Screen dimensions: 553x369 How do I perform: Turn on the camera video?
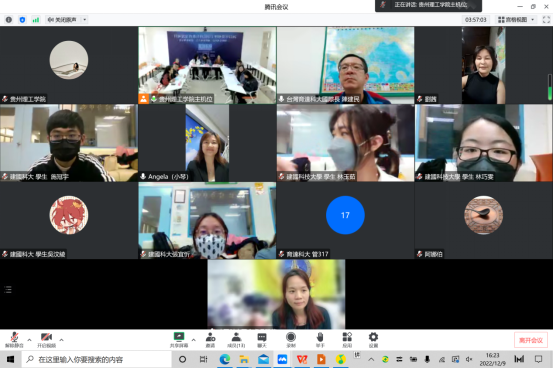pos(47,340)
